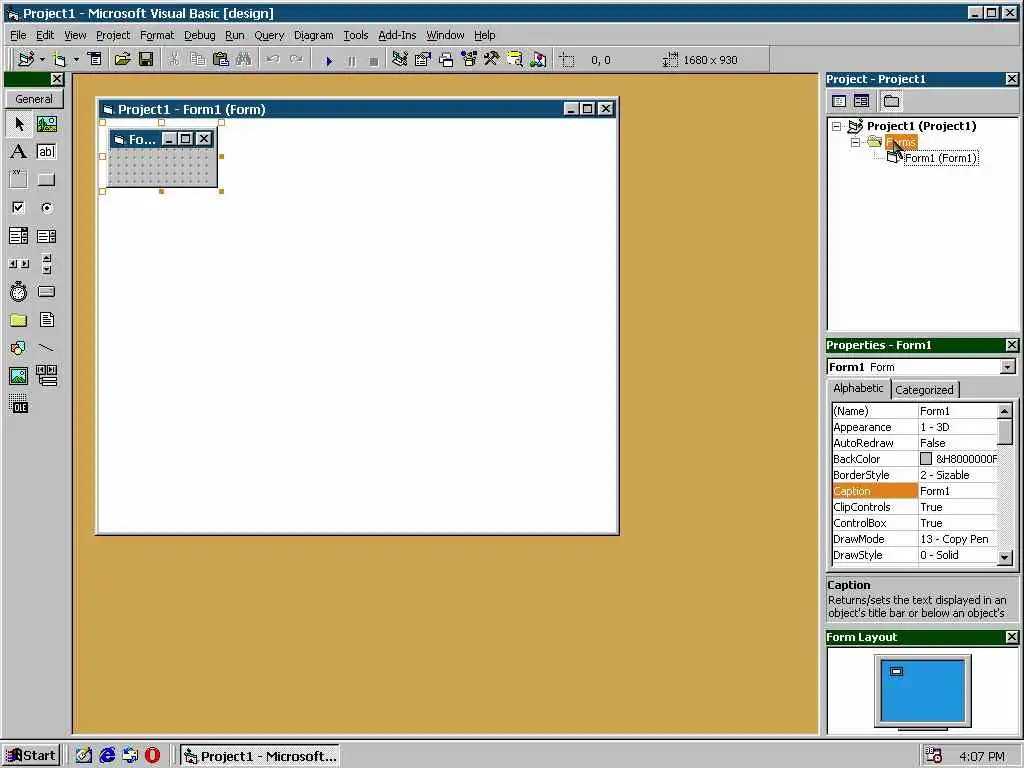1024x768 pixels.
Task: Toggle the Toolbox via hammer-wrench icon
Action: click(x=492, y=59)
